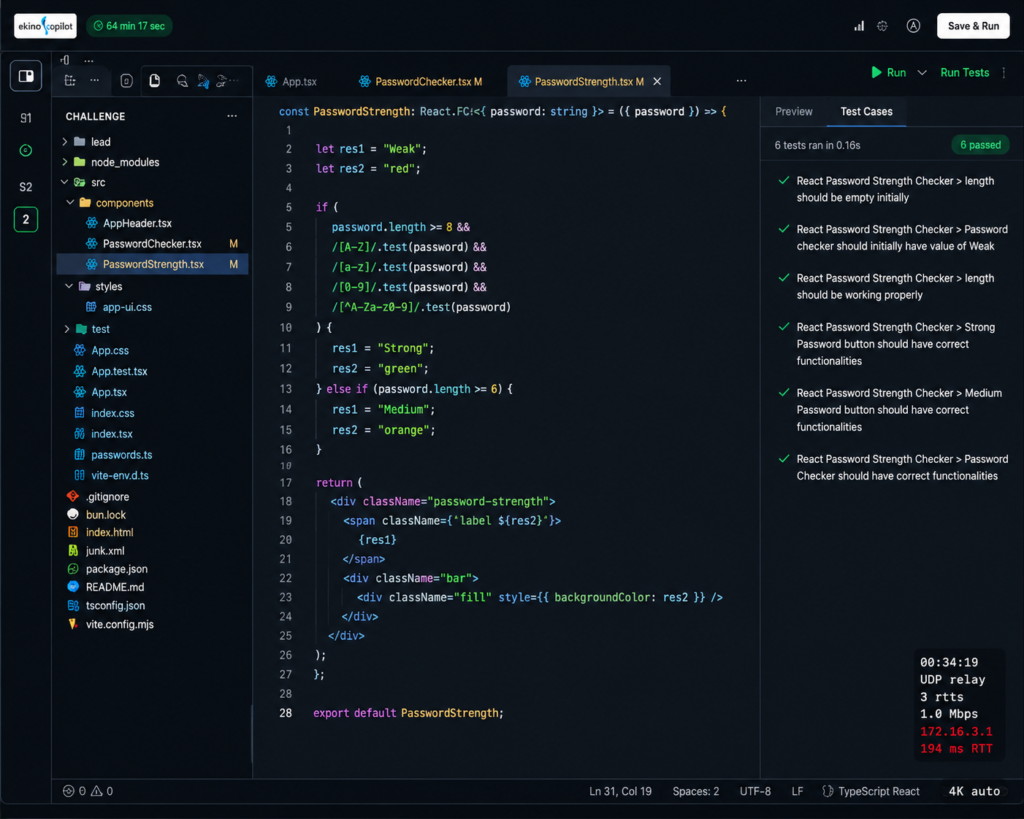Click the split pane icon above explorer

tap(65, 60)
